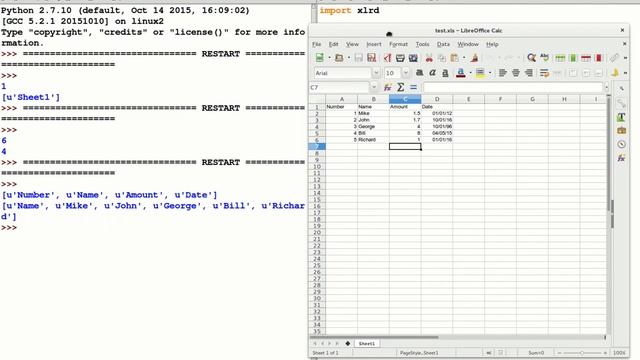Open the Font Size dropdown arrow
Viewport: 640px width, 360px height.
pyautogui.click(x=405, y=73)
